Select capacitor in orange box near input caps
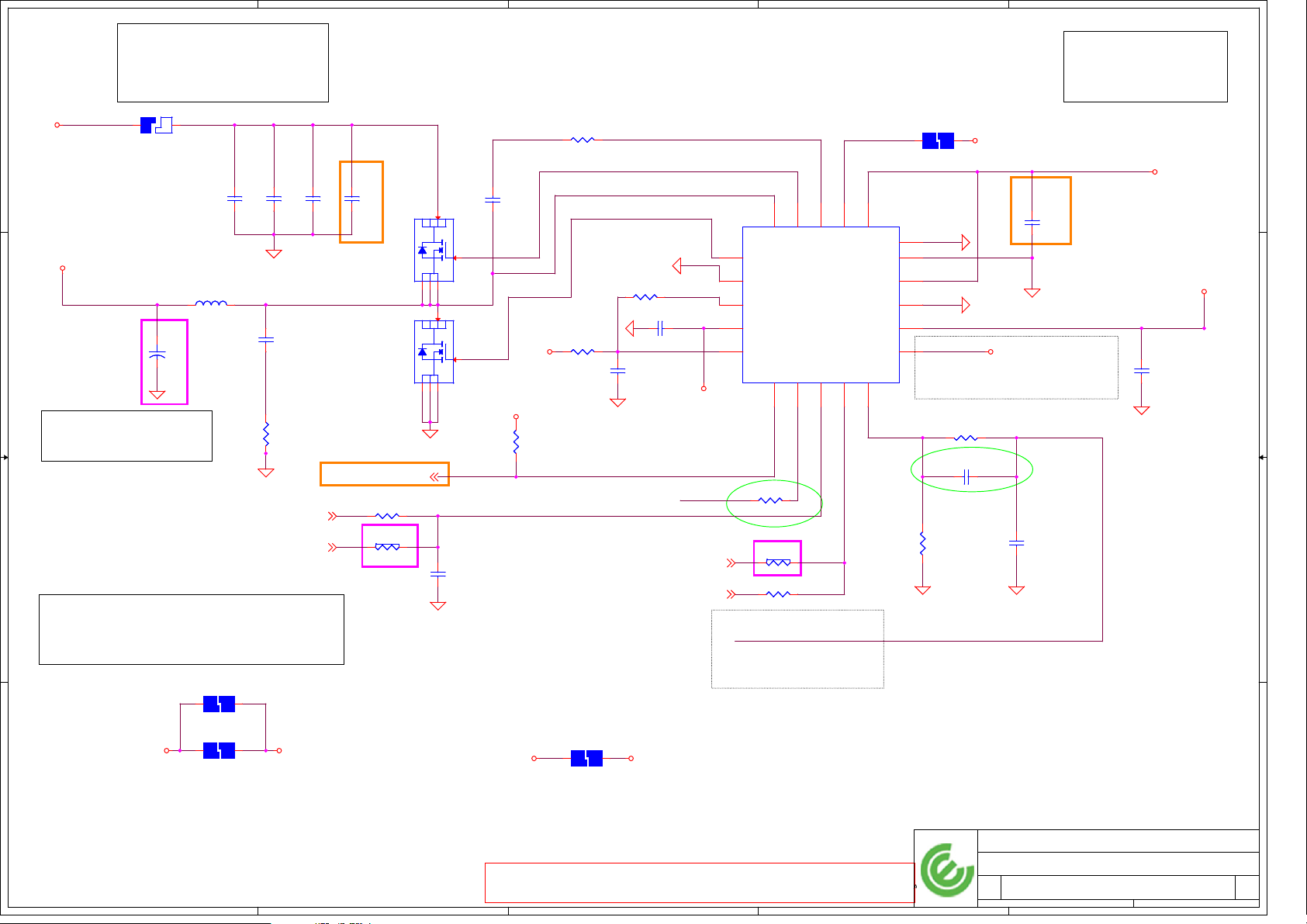This screenshot has width=1307, height=924. coord(351,199)
